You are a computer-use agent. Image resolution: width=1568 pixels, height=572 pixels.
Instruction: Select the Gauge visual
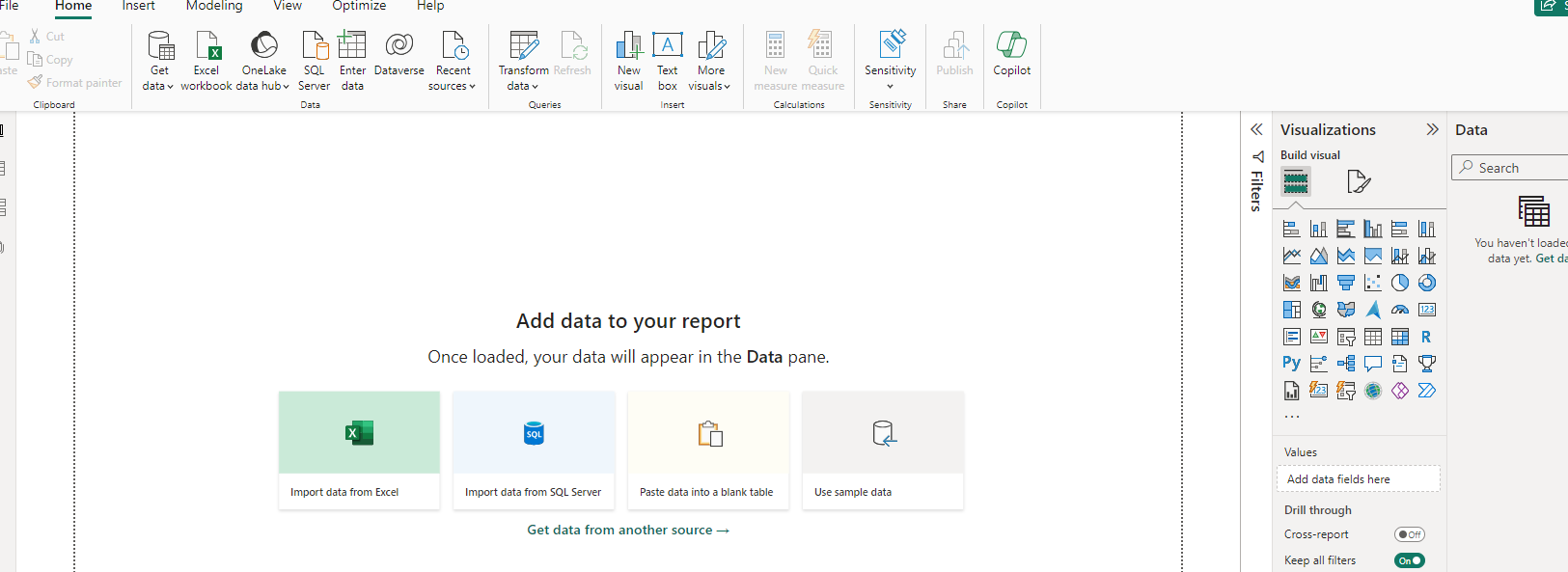coord(1399,310)
